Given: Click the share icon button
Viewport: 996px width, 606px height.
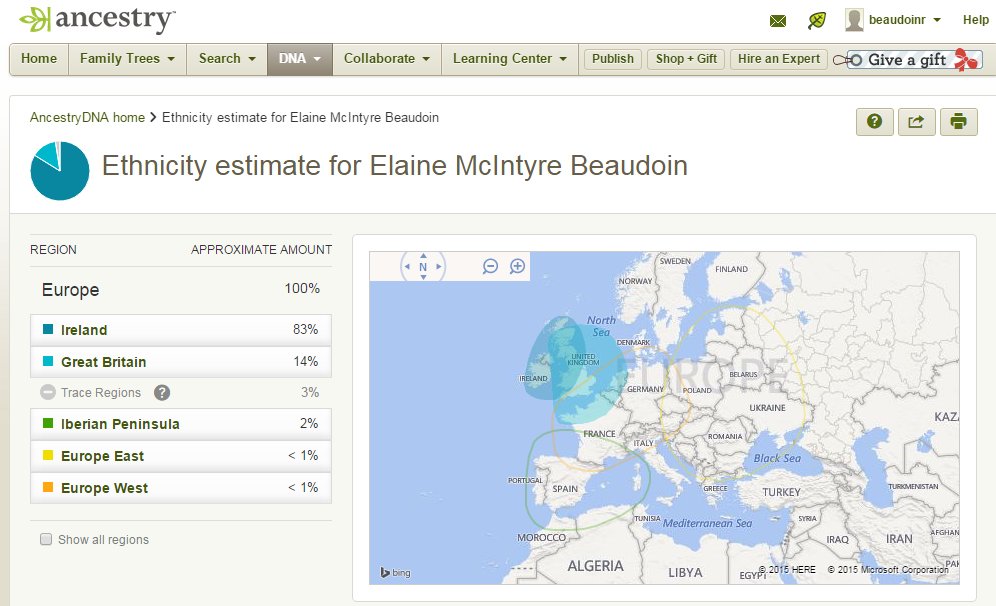Looking at the screenshot, I should coord(917,121).
